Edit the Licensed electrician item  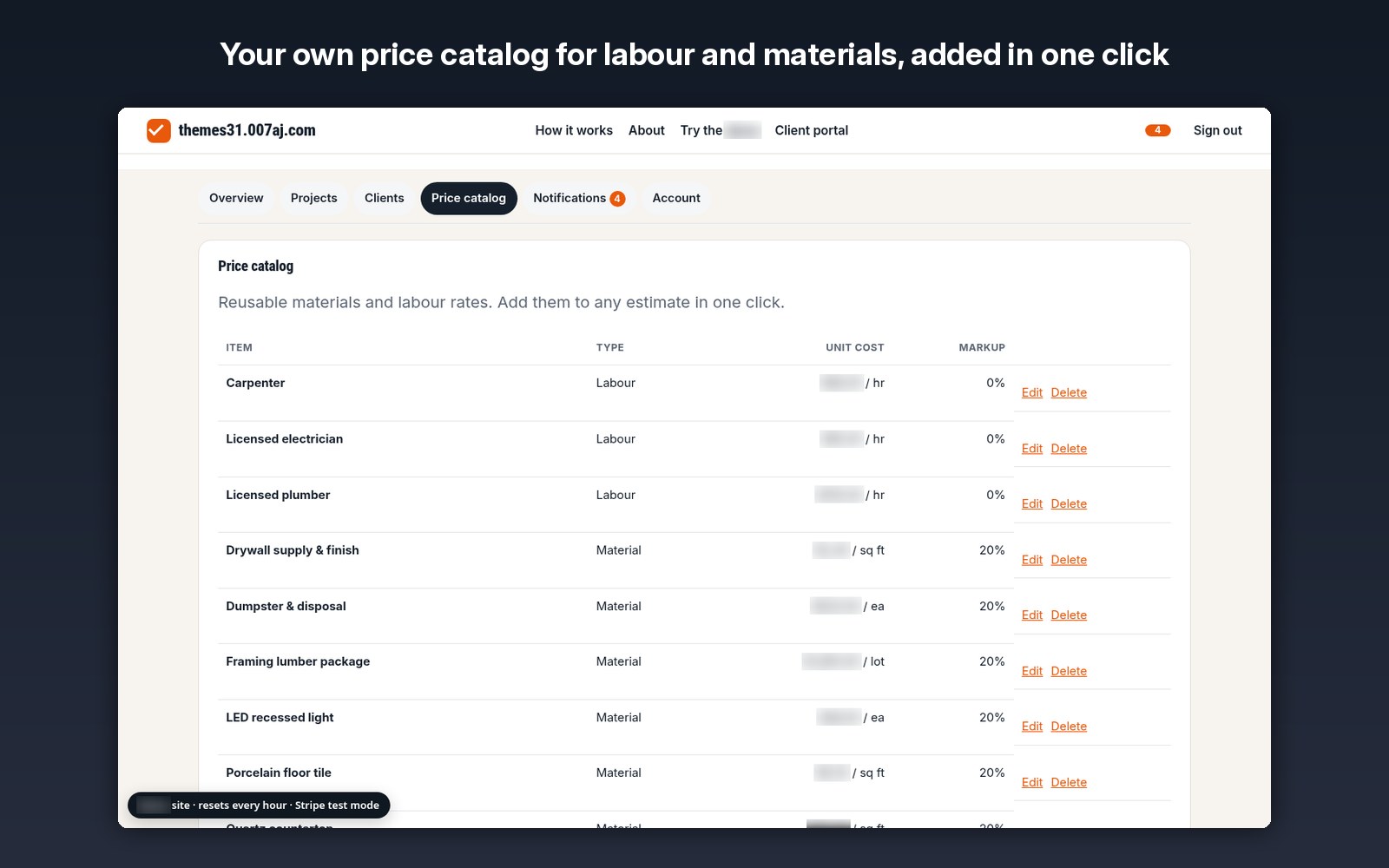1032,449
